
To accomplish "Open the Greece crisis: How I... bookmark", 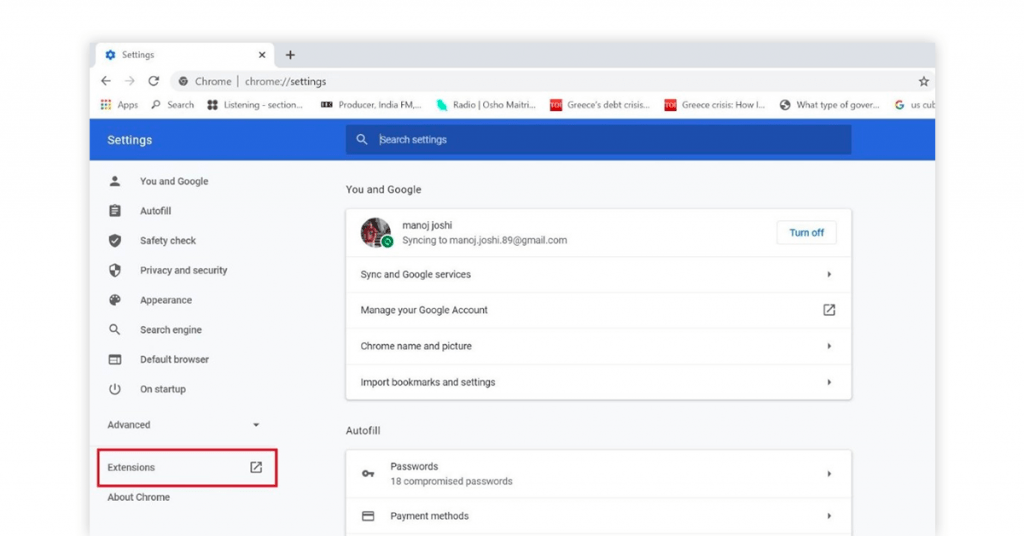I will tap(714, 104).
